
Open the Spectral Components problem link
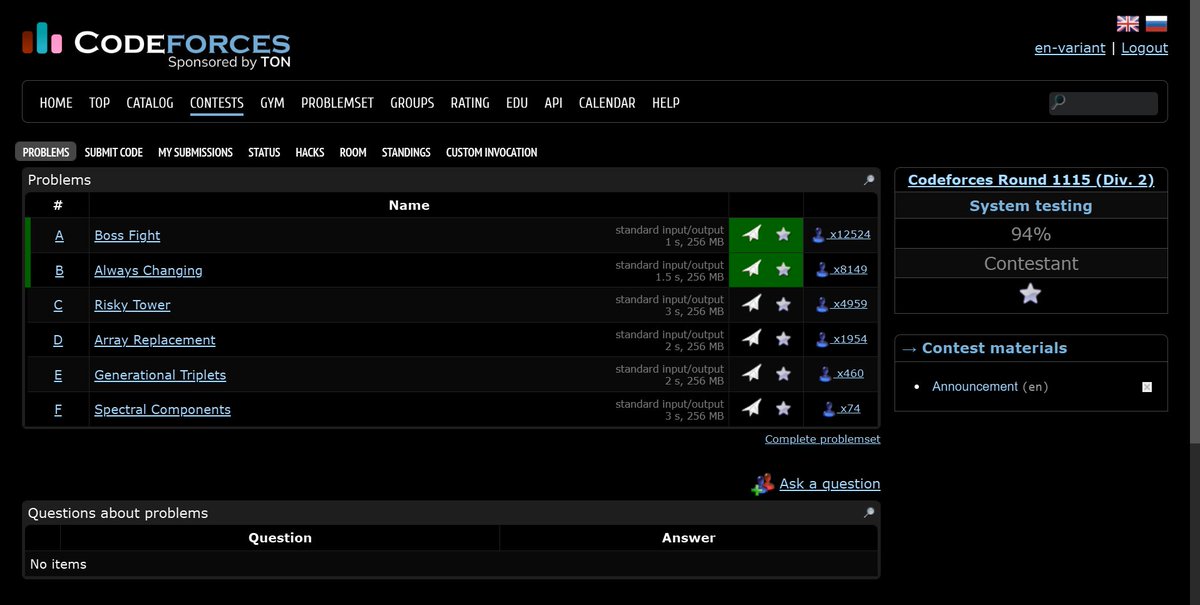pyautogui.click(x=162, y=410)
